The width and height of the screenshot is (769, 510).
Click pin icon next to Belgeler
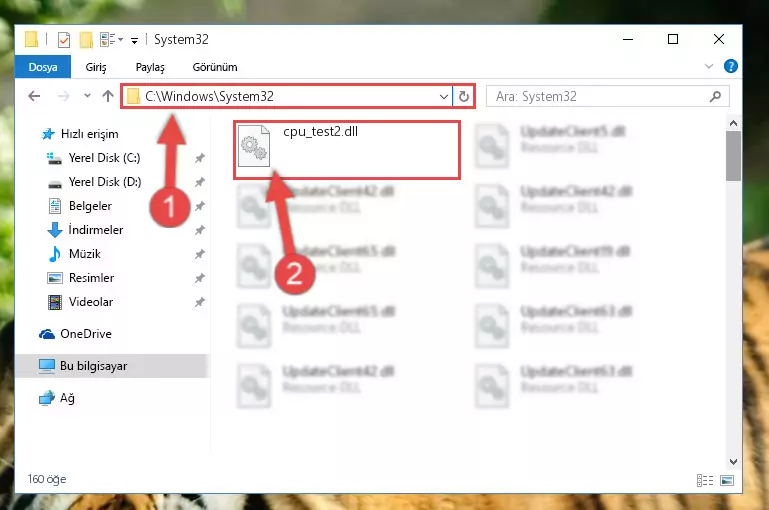[x=200, y=206]
